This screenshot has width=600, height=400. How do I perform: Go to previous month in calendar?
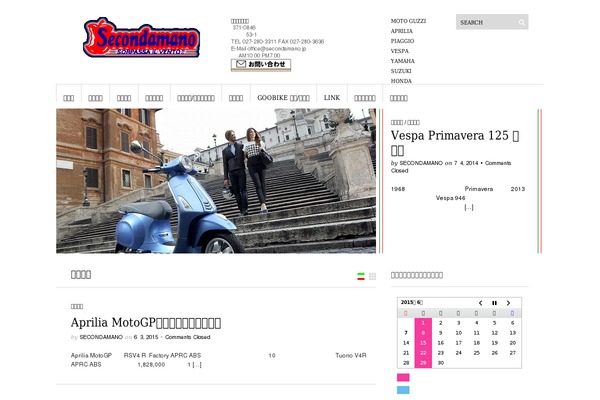click(480, 303)
